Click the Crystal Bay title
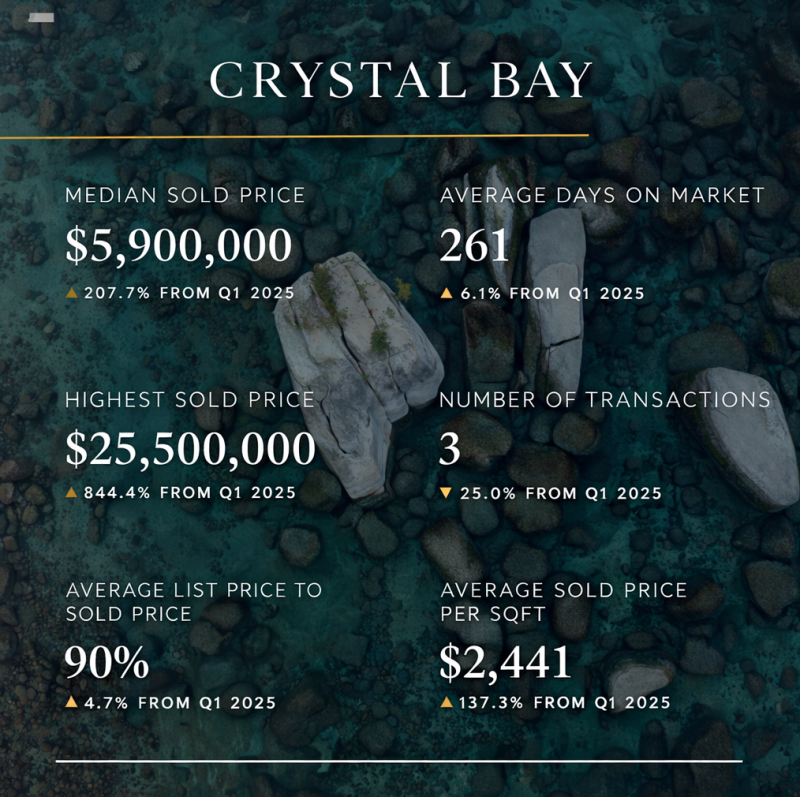The width and height of the screenshot is (800, 797). coord(401,81)
